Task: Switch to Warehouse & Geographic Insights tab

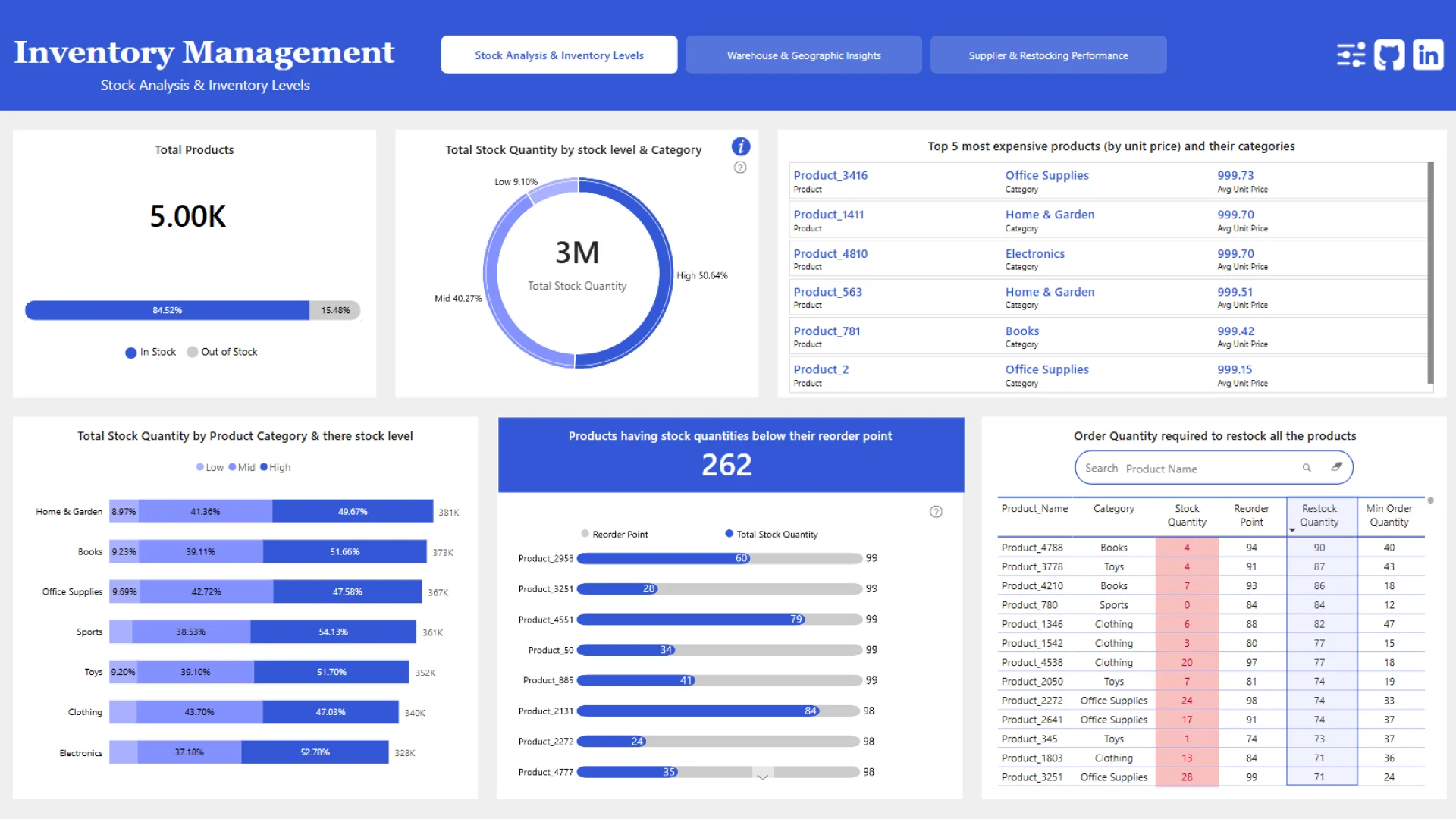Action: point(804,55)
